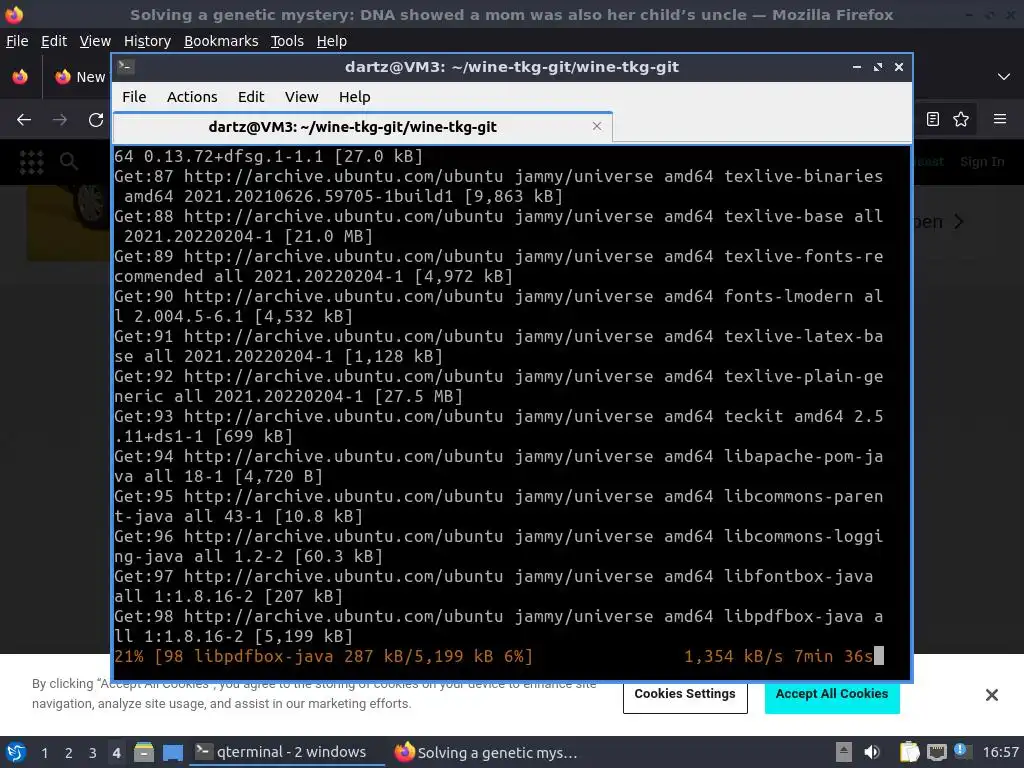The image size is (1024, 768).
Task: Open the View menu in qterminal
Action: pos(301,97)
